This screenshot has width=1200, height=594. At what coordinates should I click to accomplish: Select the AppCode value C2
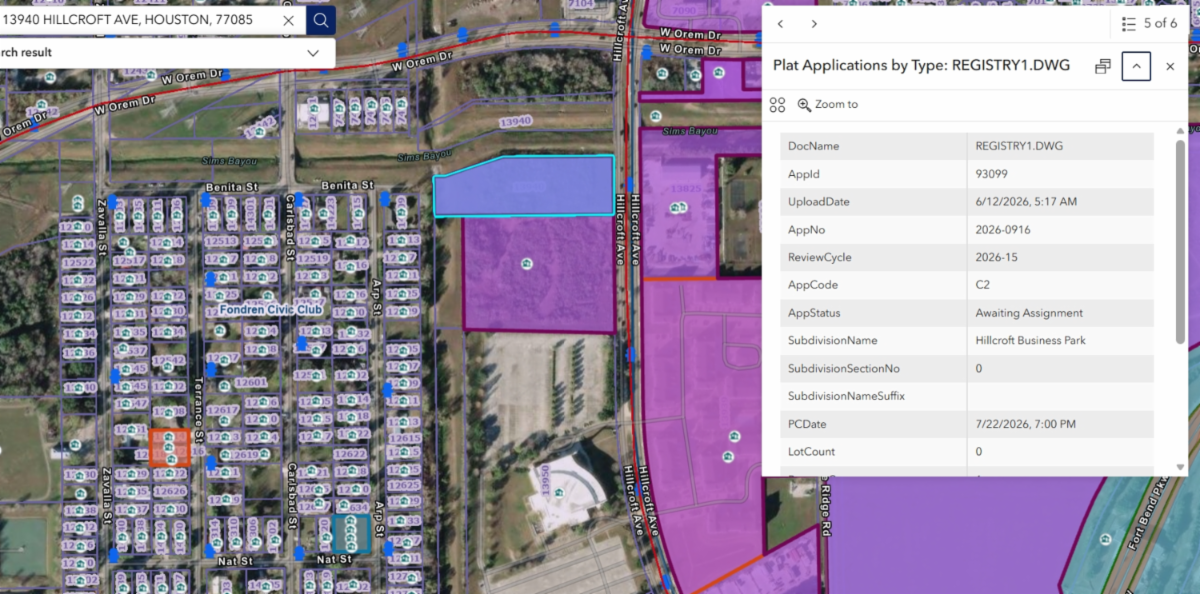tap(982, 285)
